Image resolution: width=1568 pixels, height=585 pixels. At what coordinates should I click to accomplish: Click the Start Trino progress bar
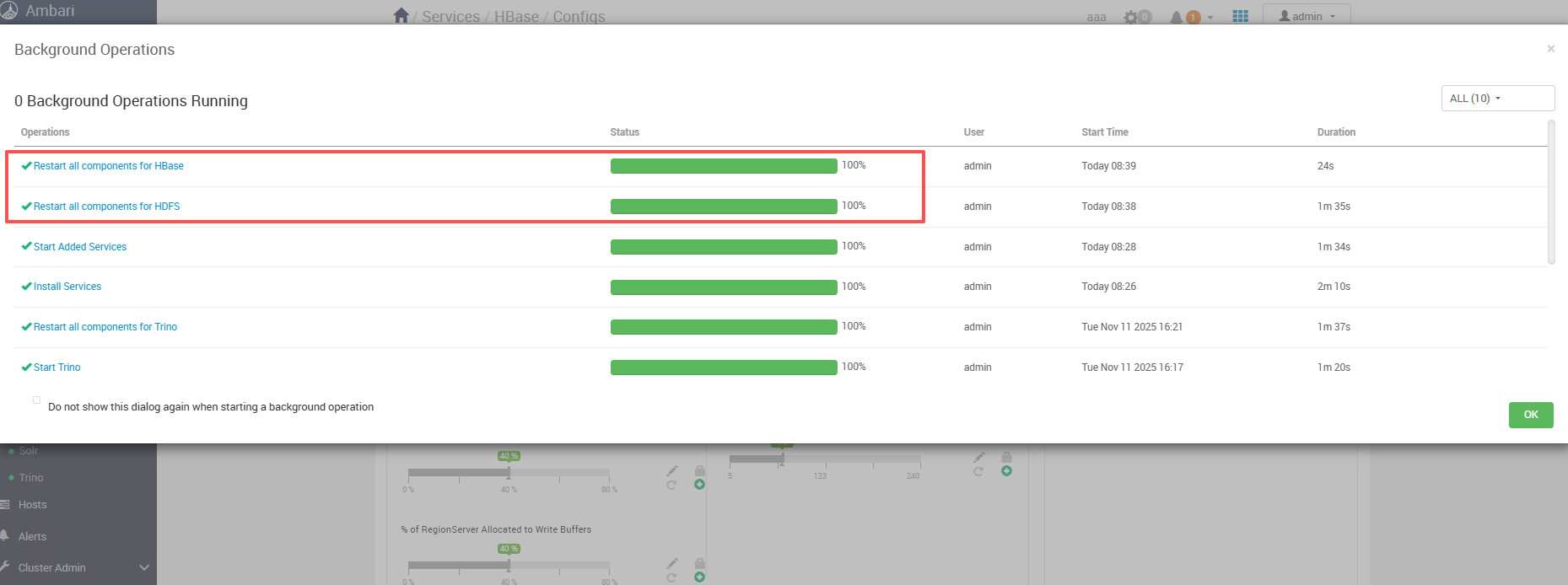(724, 368)
